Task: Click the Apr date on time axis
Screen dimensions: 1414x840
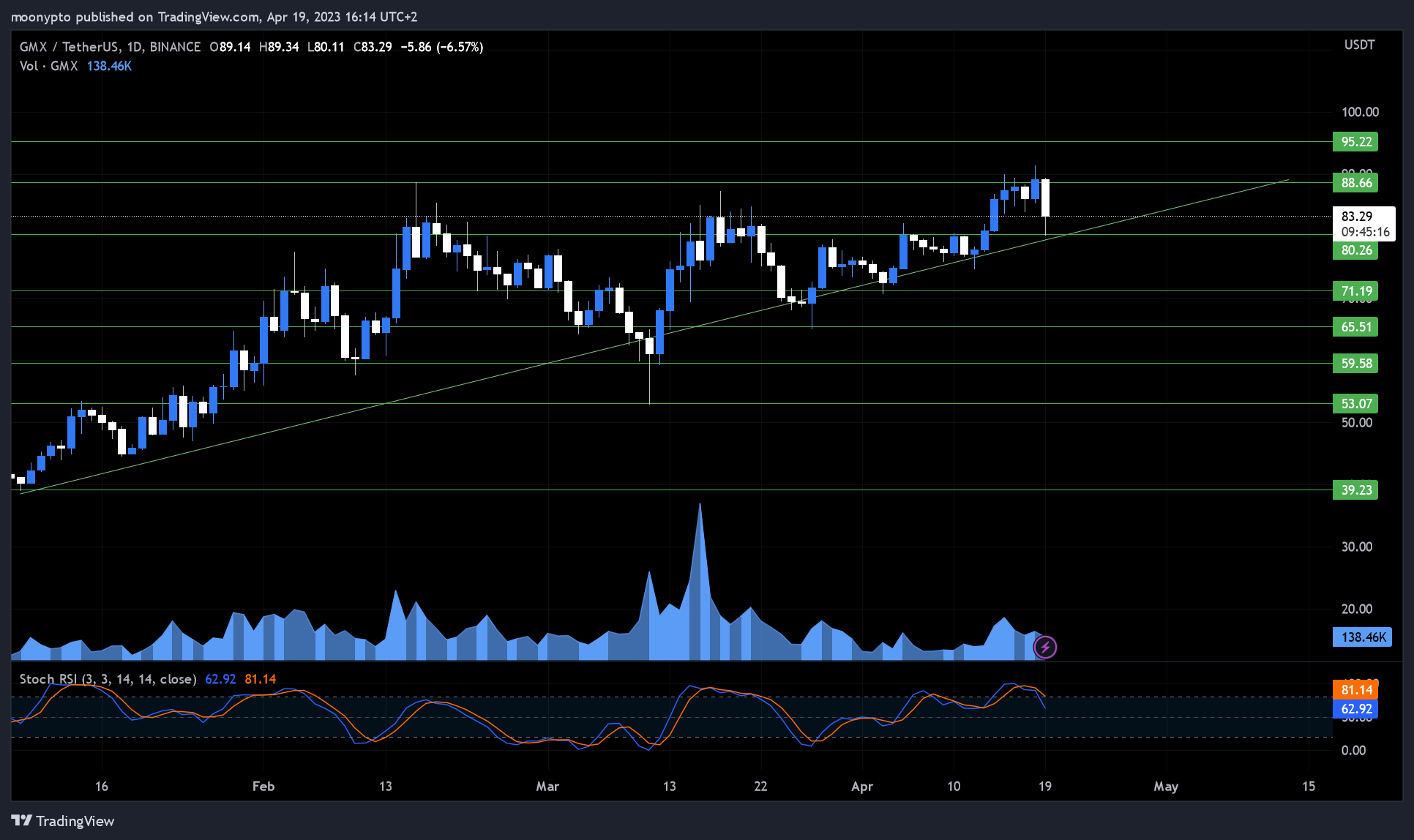Action: pos(862,786)
